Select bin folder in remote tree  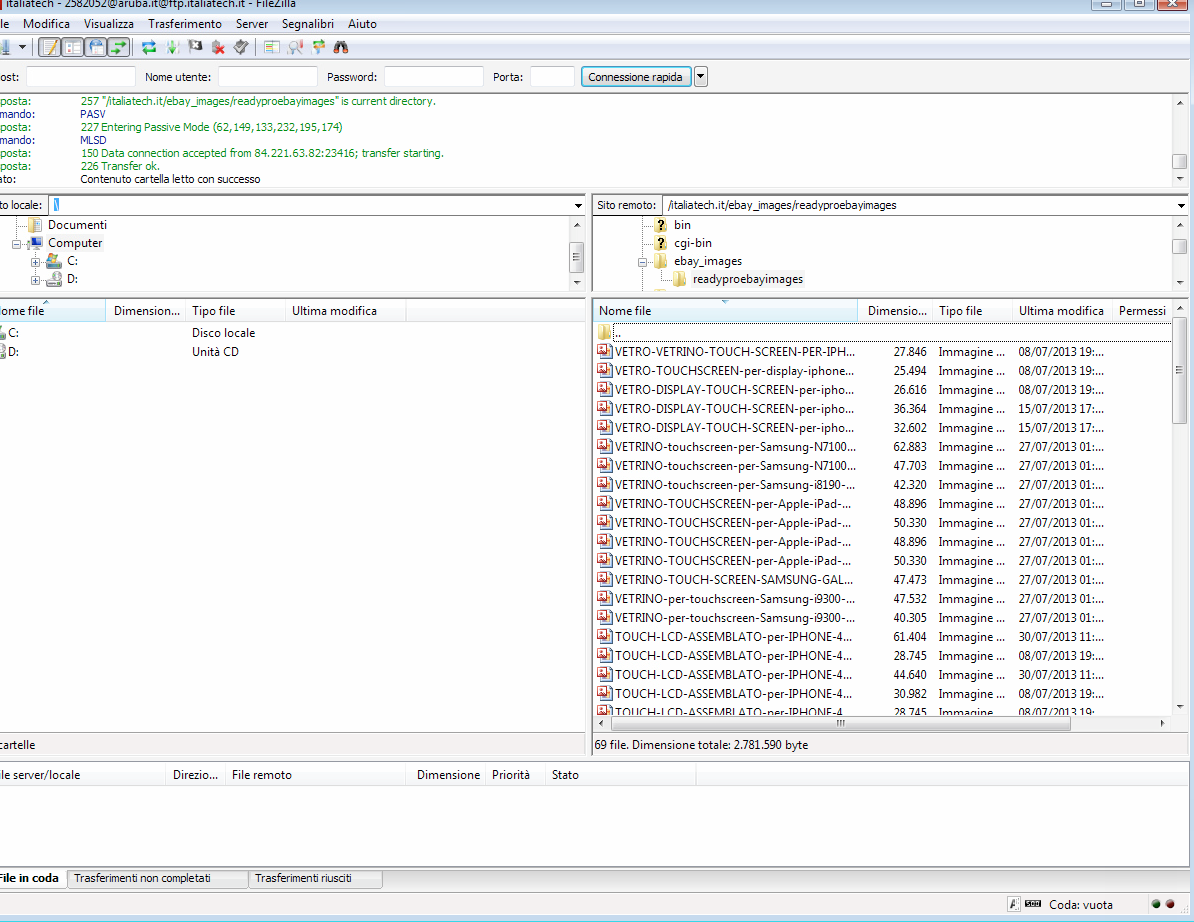pos(682,225)
